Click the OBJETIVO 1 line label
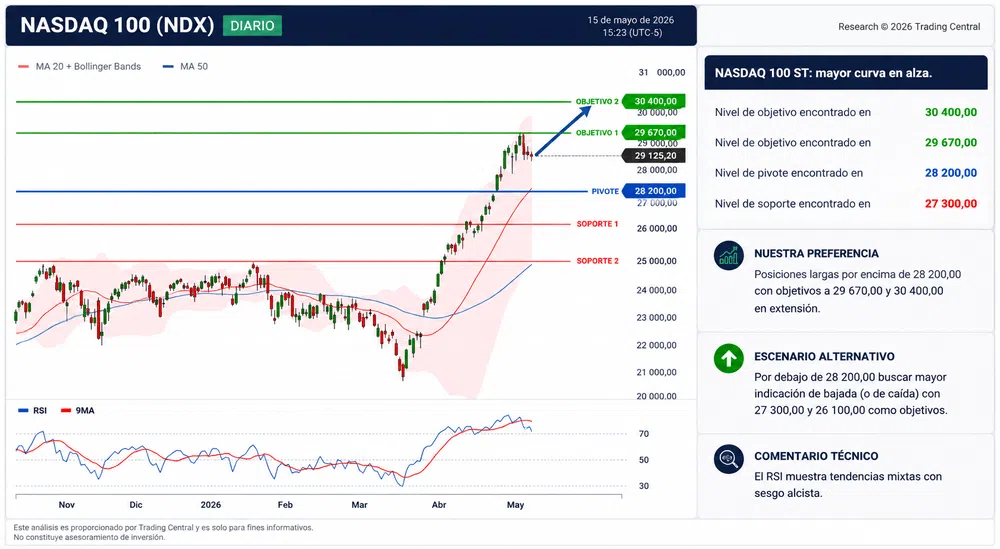The image size is (1000, 549). point(597,133)
